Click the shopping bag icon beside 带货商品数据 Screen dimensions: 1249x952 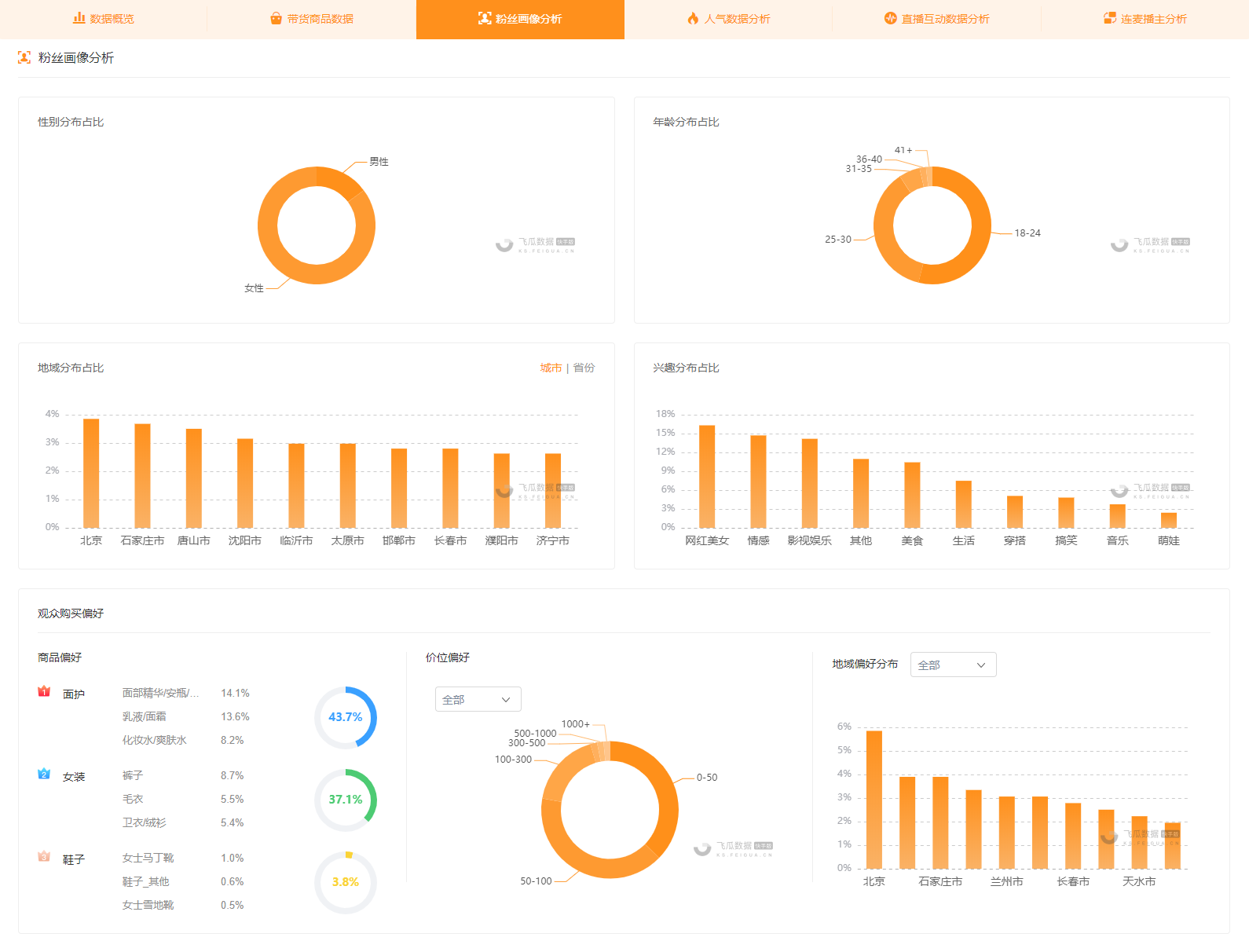276,18
